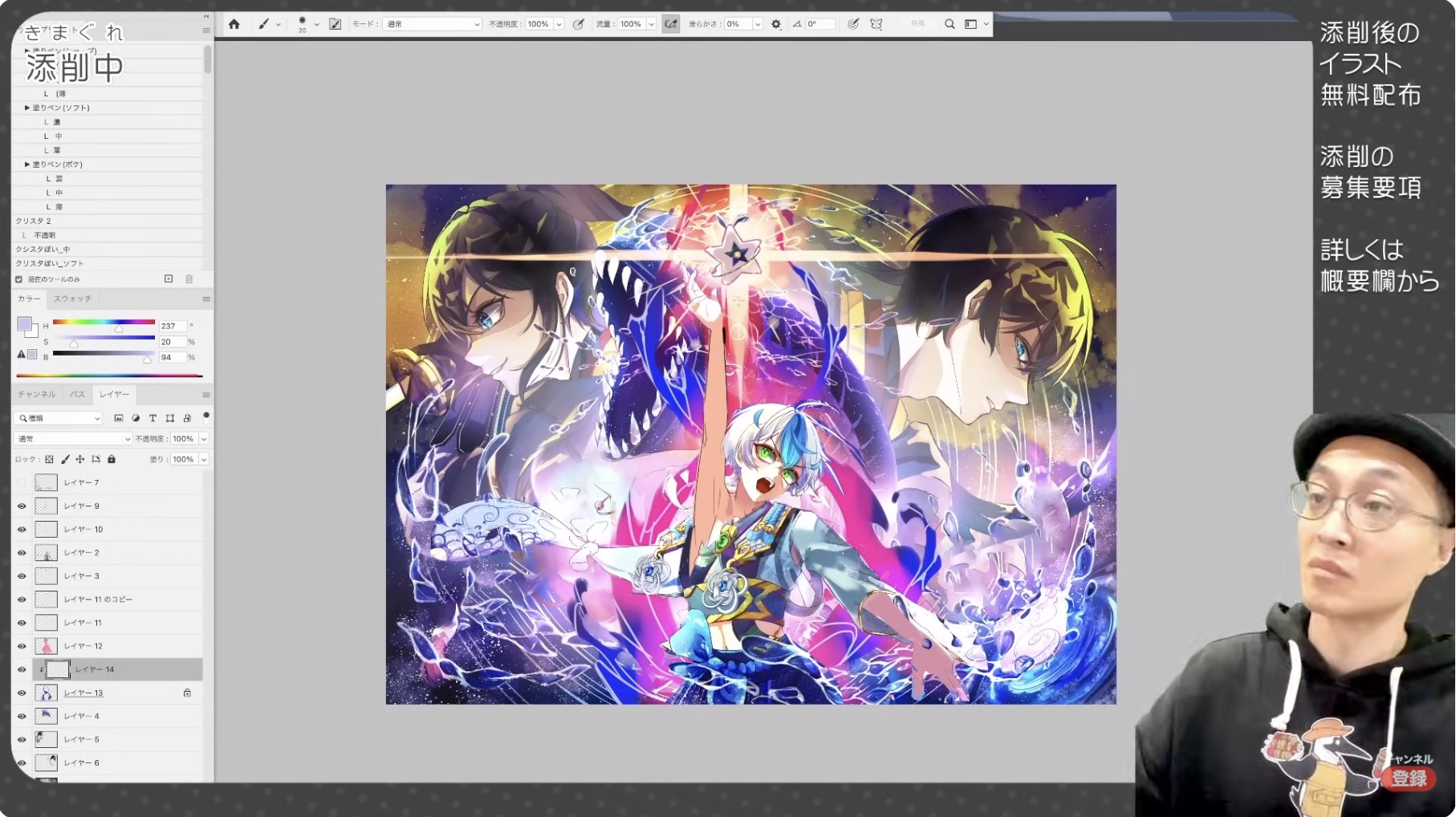This screenshot has width=1456, height=817.
Task: Toggle pressure for size icon
Action: coord(852,24)
